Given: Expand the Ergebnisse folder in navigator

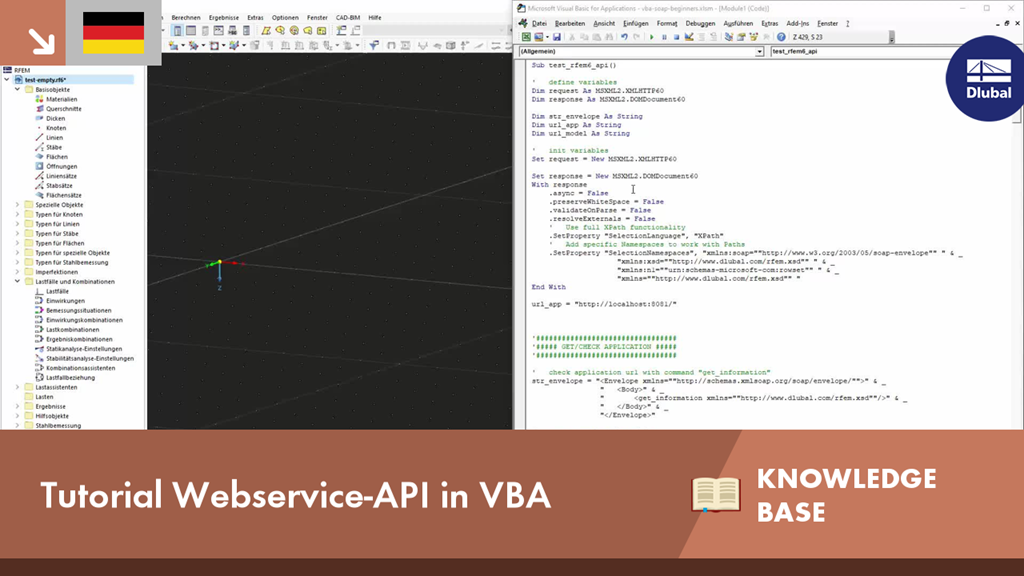Looking at the screenshot, I should (x=18, y=406).
